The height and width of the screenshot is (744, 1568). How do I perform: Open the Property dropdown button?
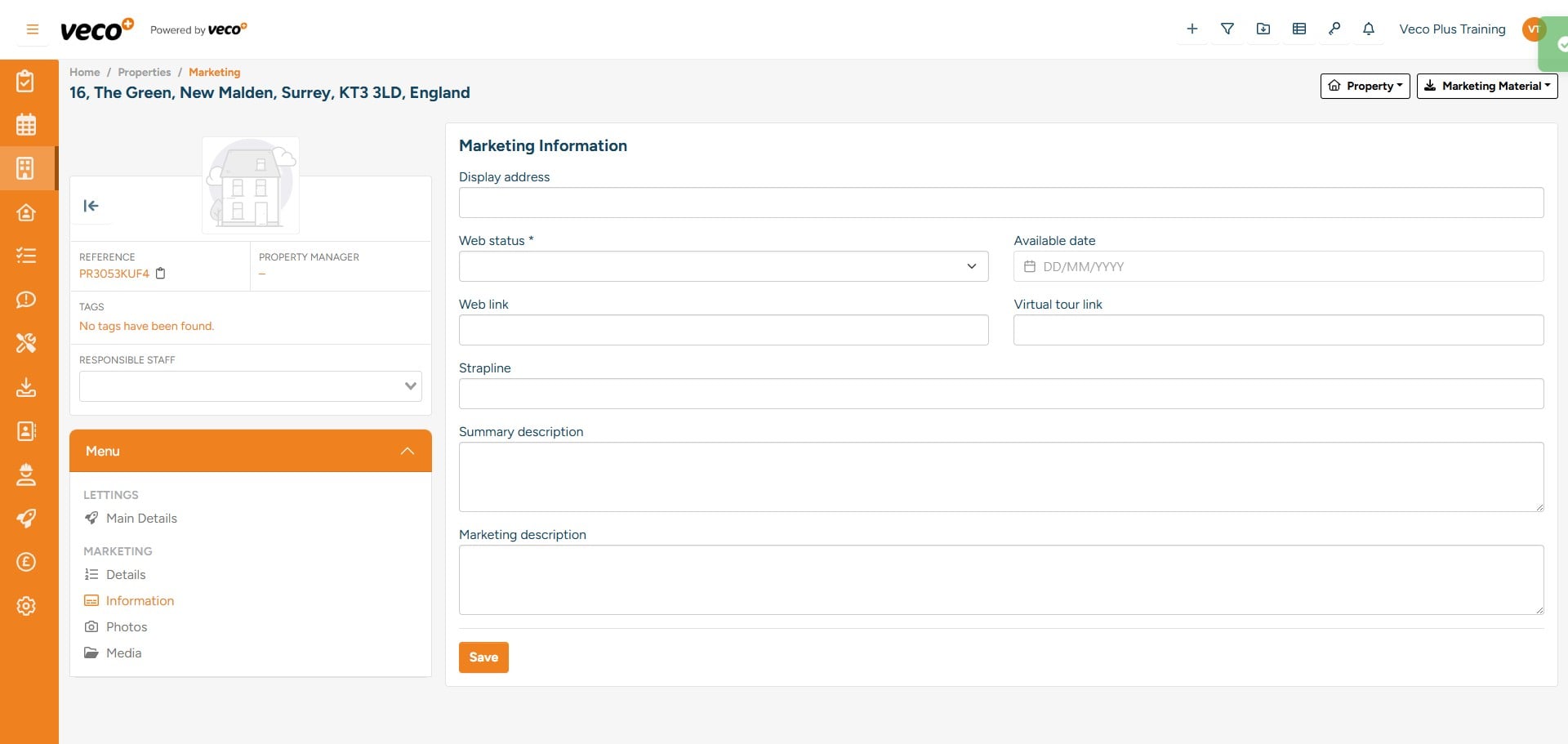tap(1365, 86)
